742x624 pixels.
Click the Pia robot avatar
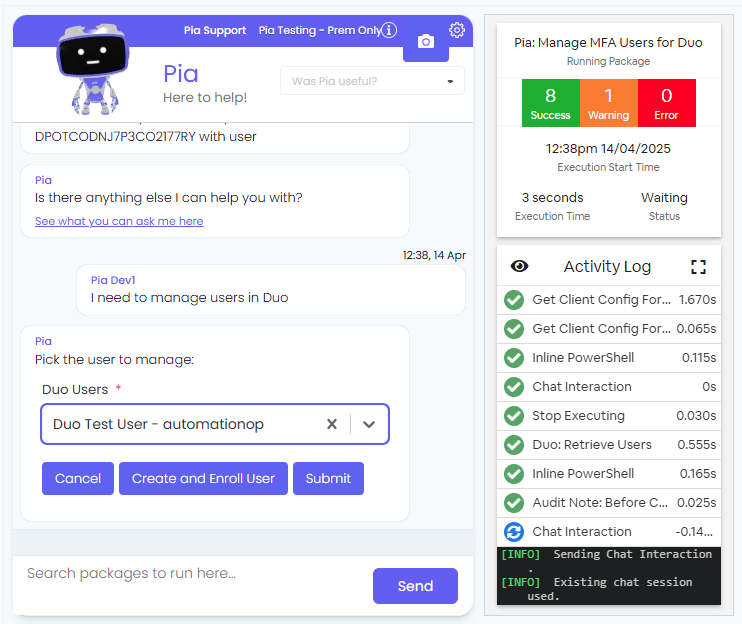coord(92,69)
